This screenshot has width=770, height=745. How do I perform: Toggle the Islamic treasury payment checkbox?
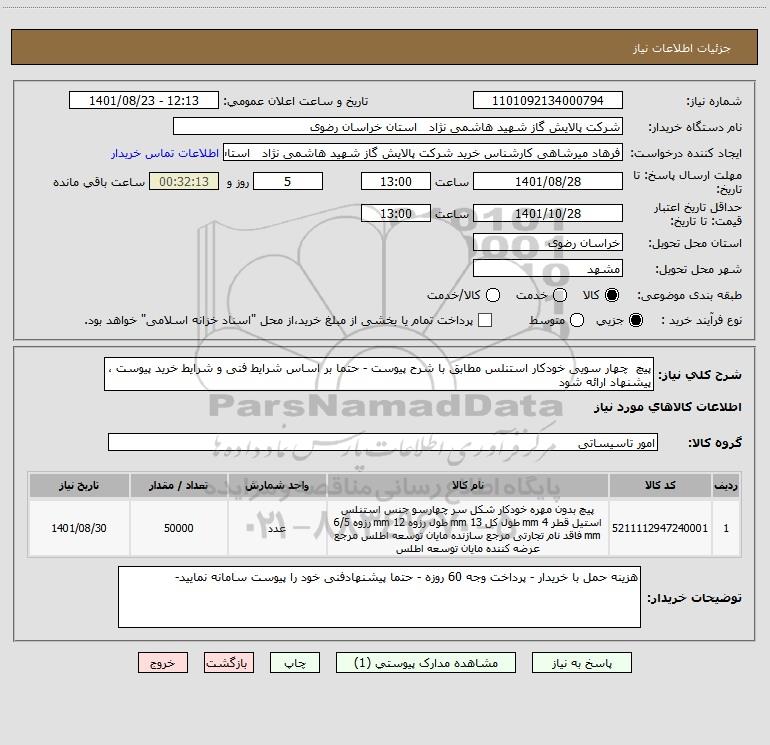[x=485, y=320]
